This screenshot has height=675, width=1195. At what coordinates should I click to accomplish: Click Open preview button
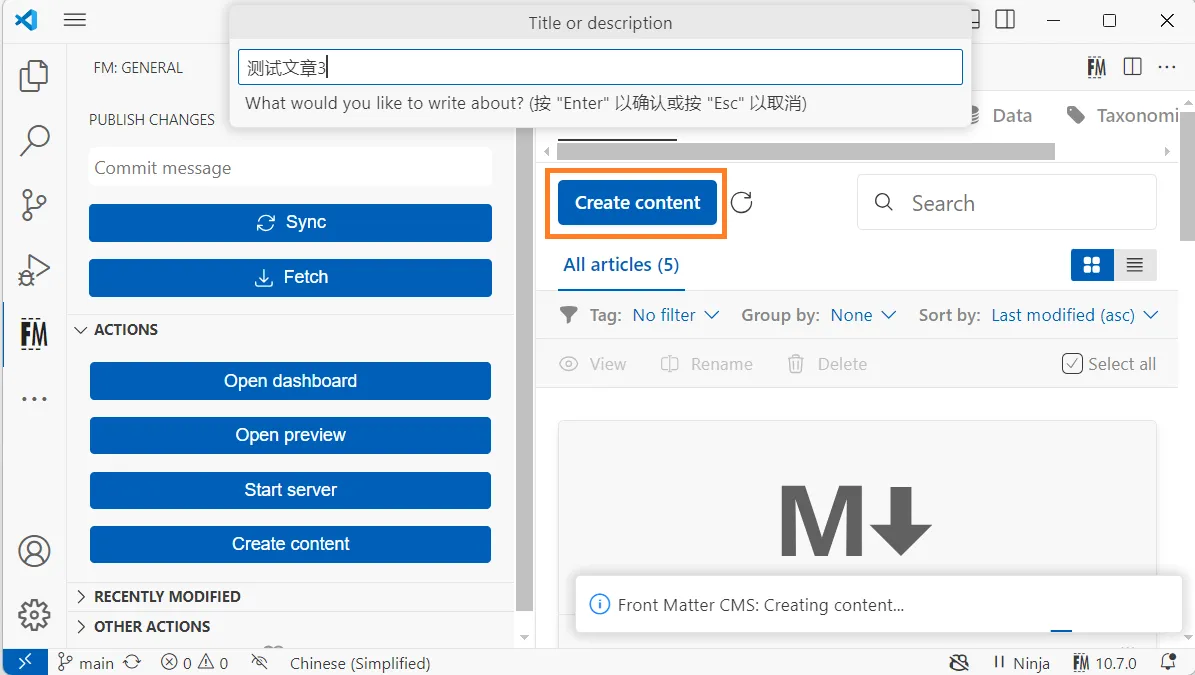290,435
